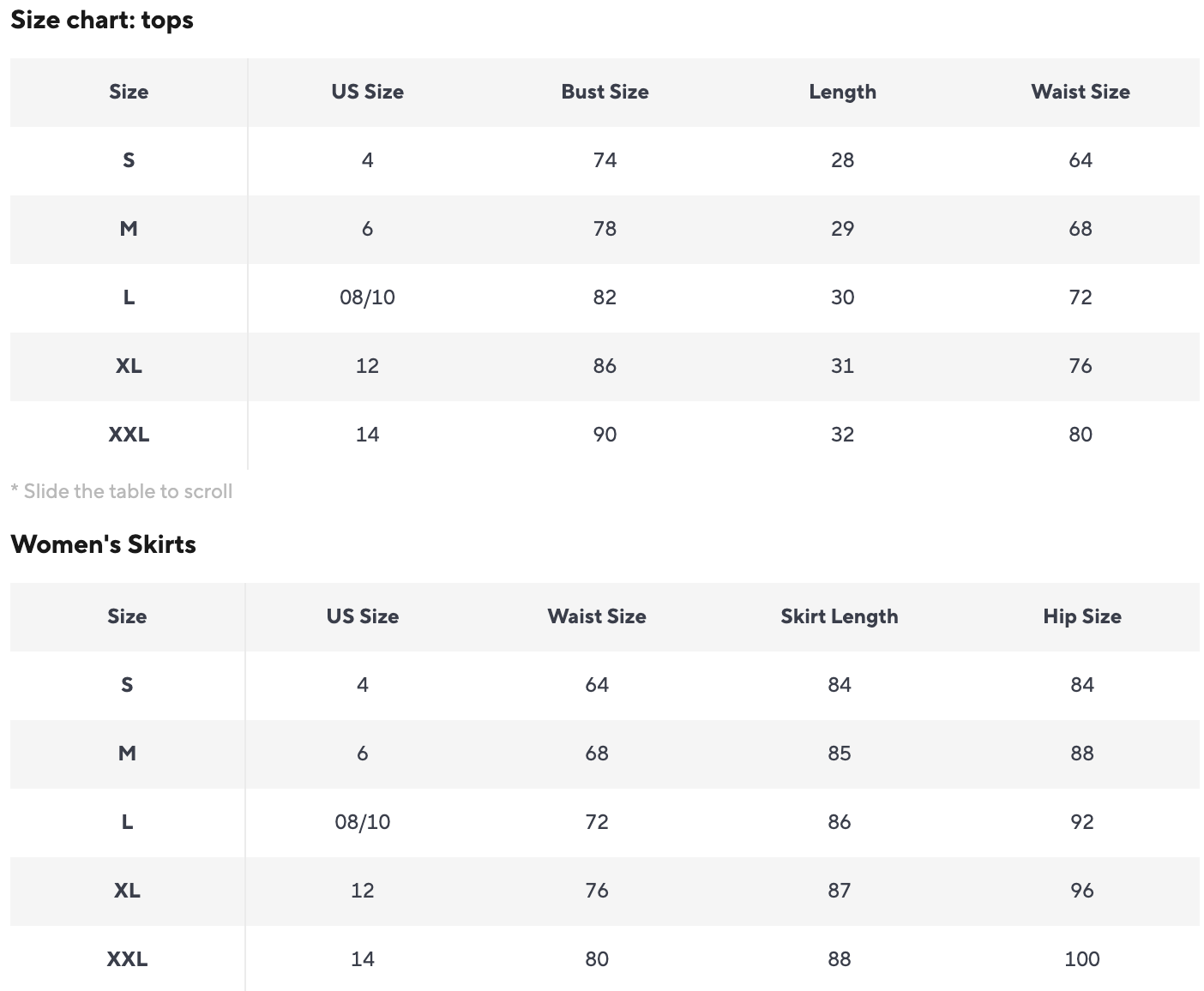Click US size 08/10 in Women's Skirts table
The width and height of the screenshot is (1204, 991).
tap(362, 822)
